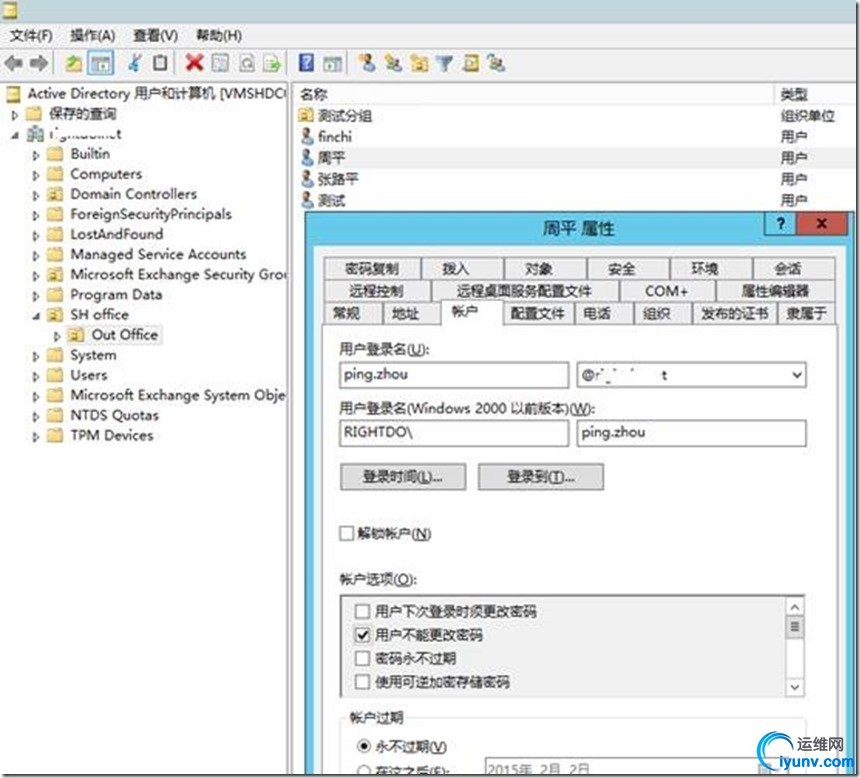Go up one level with folder icon
This screenshot has height=778, width=860.
tap(73, 63)
